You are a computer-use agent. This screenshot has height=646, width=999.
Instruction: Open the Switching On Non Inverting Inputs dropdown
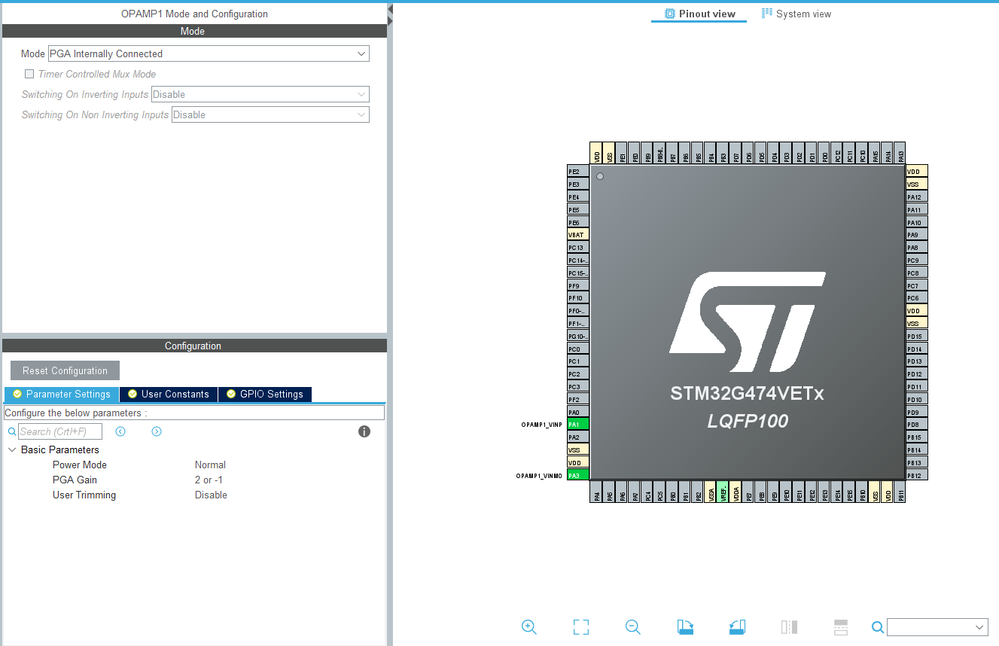[x=270, y=115]
